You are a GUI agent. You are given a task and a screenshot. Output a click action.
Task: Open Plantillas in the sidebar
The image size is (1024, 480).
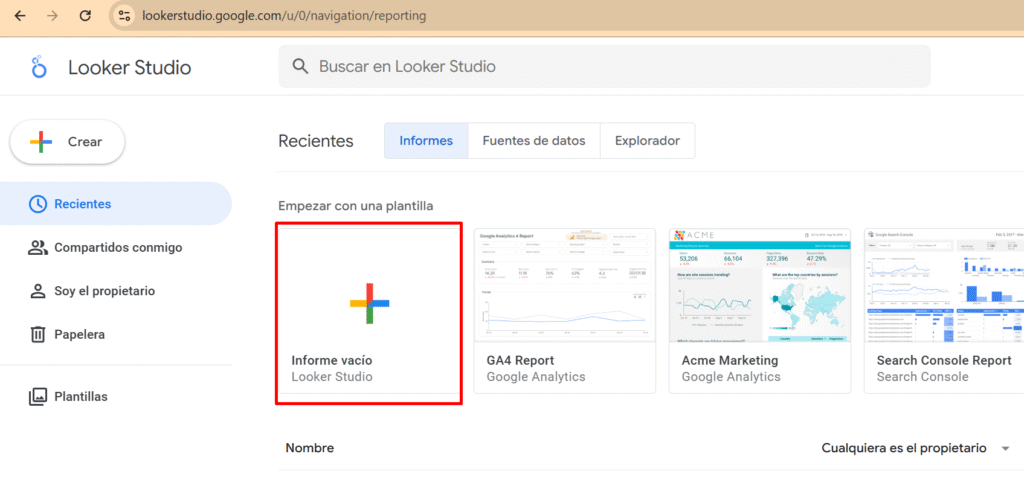coord(116,396)
